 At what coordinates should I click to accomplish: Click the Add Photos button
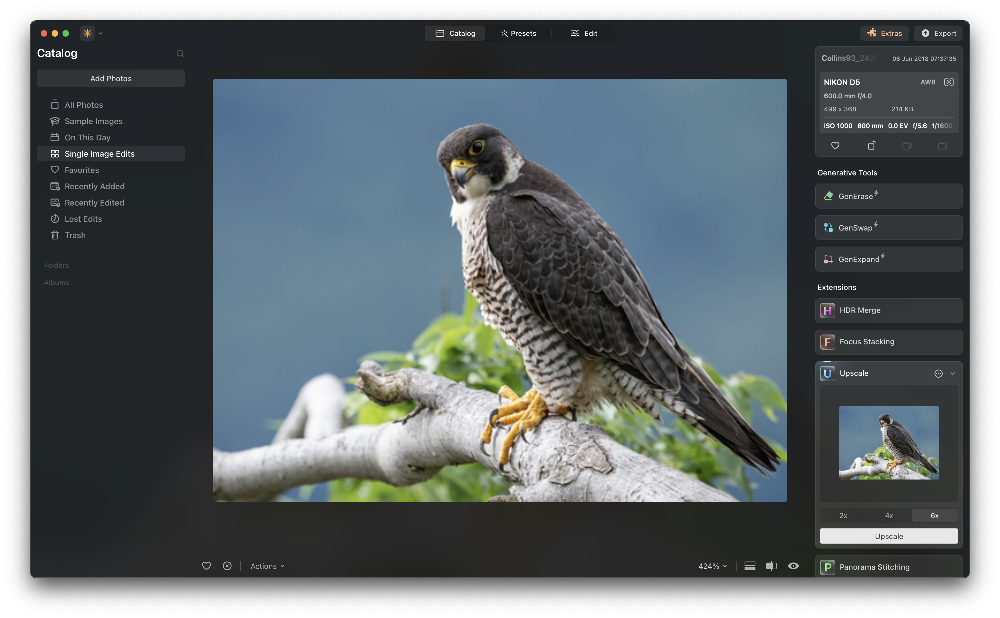click(111, 78)
